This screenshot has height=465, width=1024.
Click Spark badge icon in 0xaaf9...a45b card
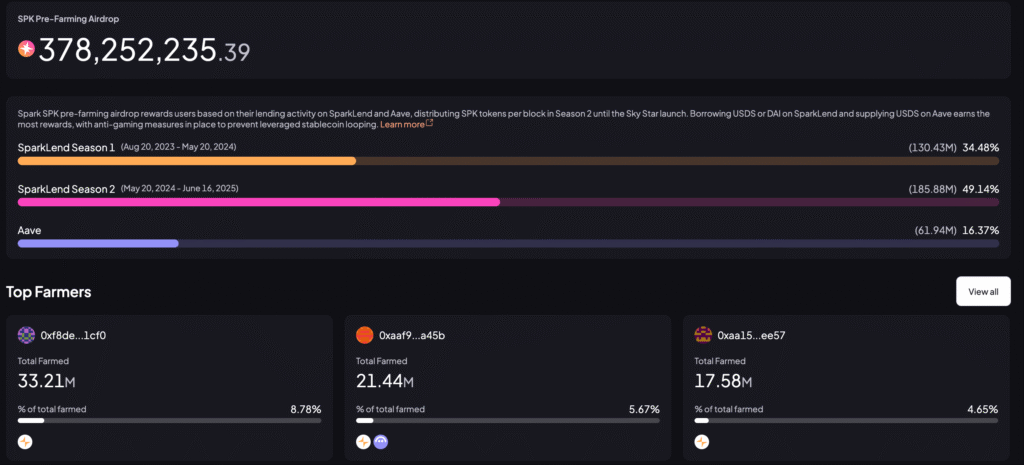pyautogui.click(x=364, y=442)
